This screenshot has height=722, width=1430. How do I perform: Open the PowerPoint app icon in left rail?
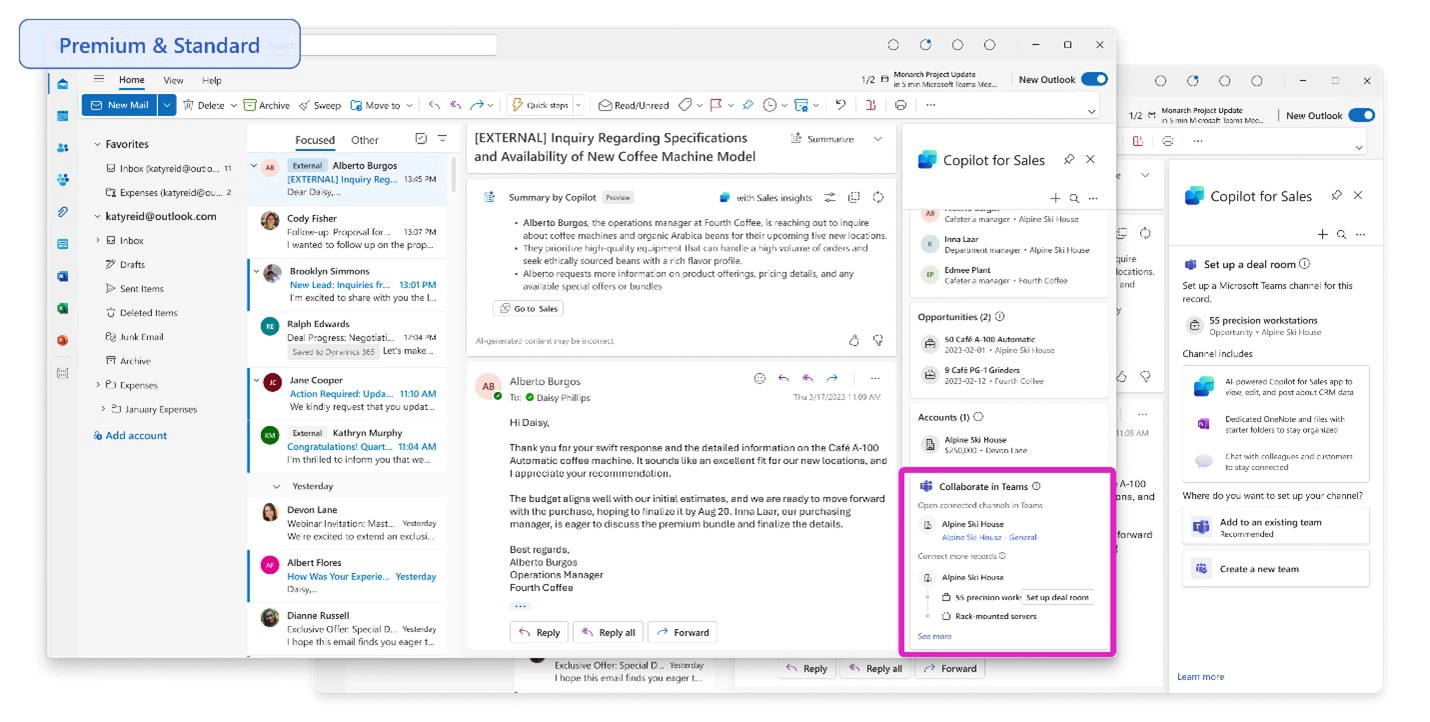tap(63, 340)
